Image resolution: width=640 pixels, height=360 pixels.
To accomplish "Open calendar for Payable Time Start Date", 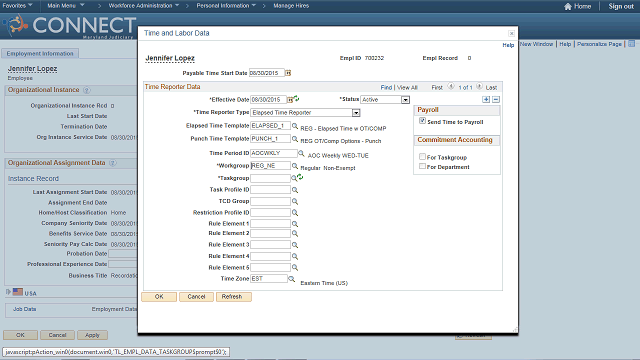I will pos(288,73).
